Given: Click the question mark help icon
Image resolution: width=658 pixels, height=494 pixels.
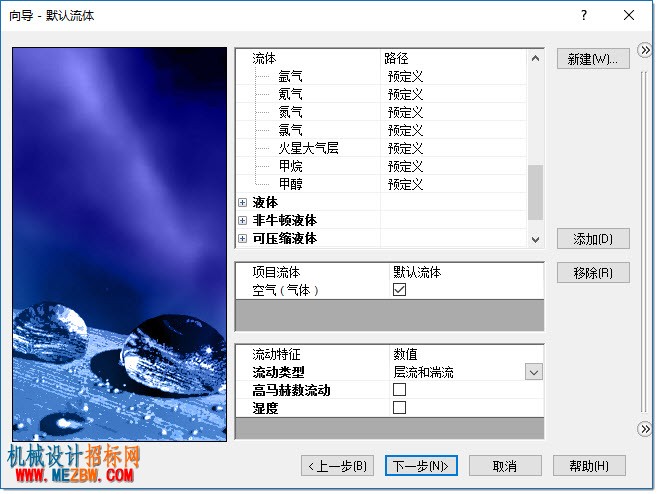Looking at the screenshot, I should click(x=584, y=16).
